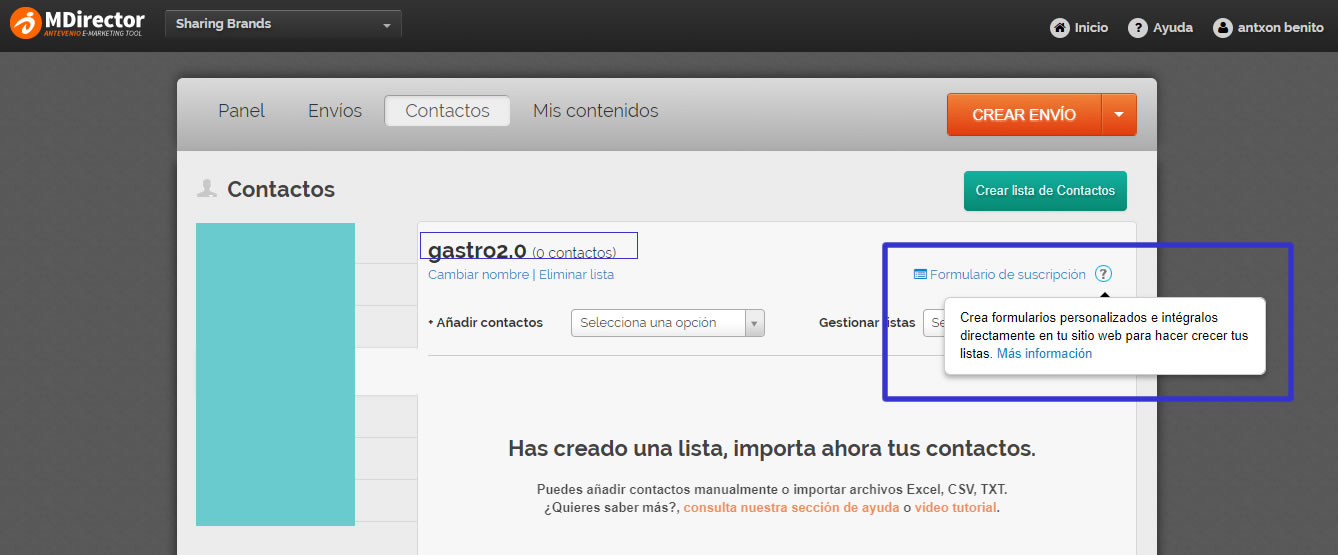The image size is (1338, 555).
Task: Click the Inicio home icon
Action: coord(1059,28)
